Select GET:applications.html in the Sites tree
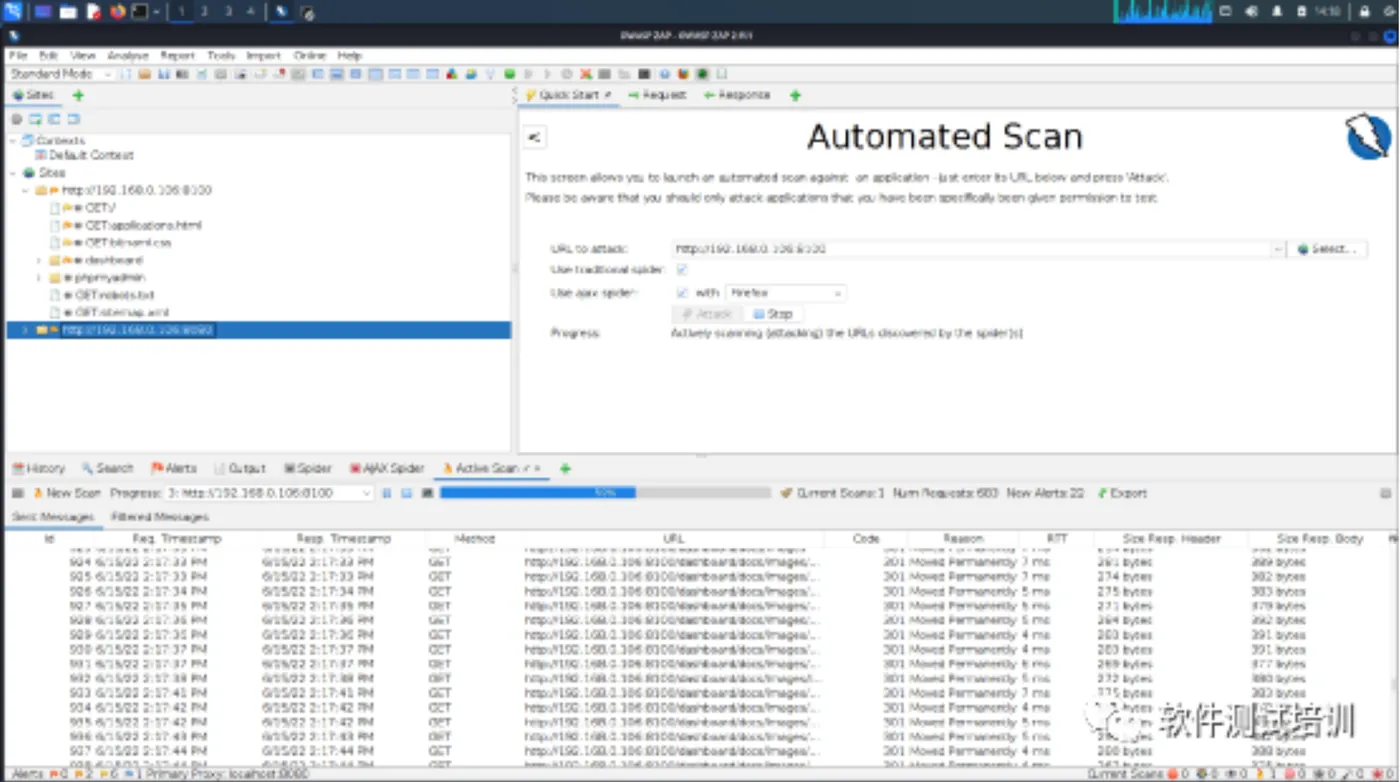1400x782 pixels. 143,225
